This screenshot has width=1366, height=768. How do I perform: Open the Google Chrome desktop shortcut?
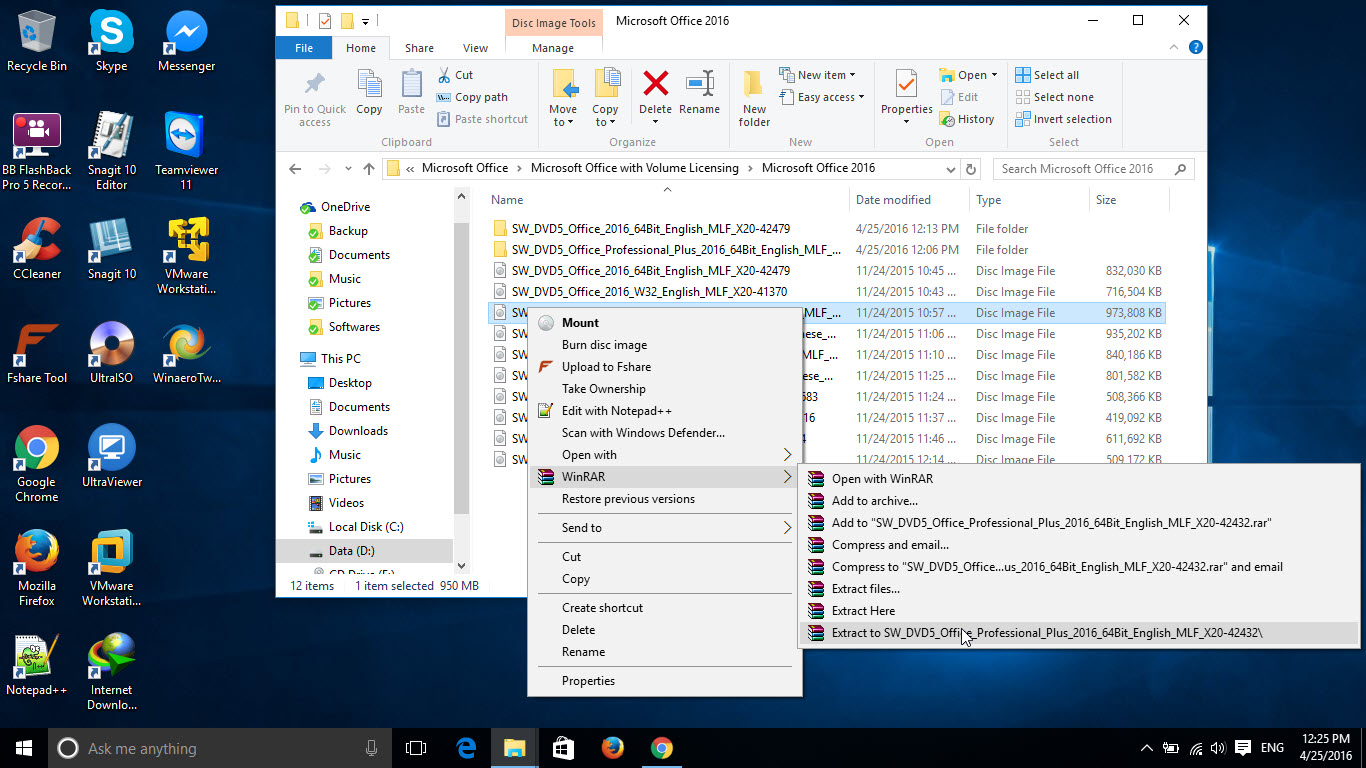(36, 464)
